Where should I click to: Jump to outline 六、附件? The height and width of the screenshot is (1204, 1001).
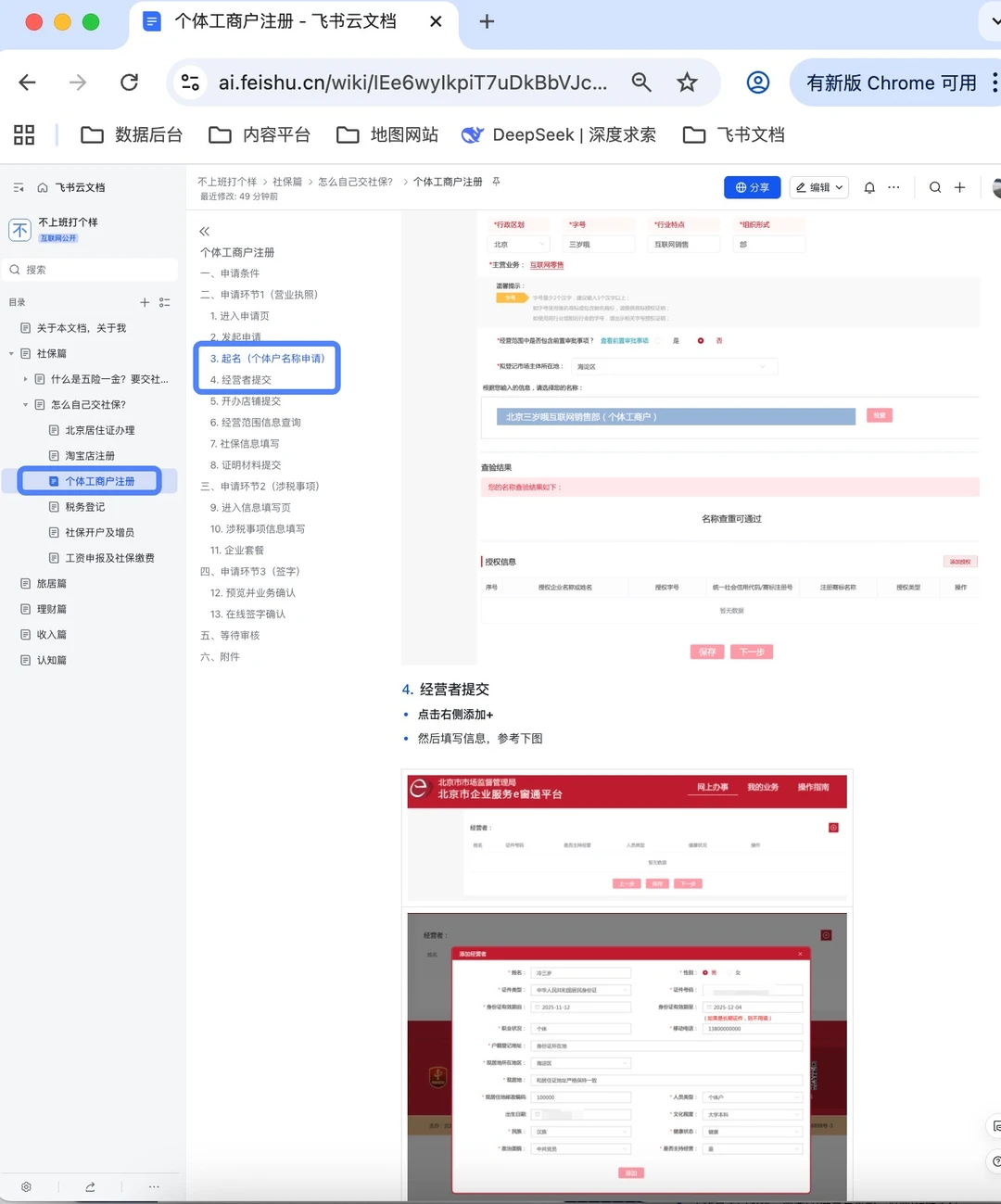click(221, 657)
